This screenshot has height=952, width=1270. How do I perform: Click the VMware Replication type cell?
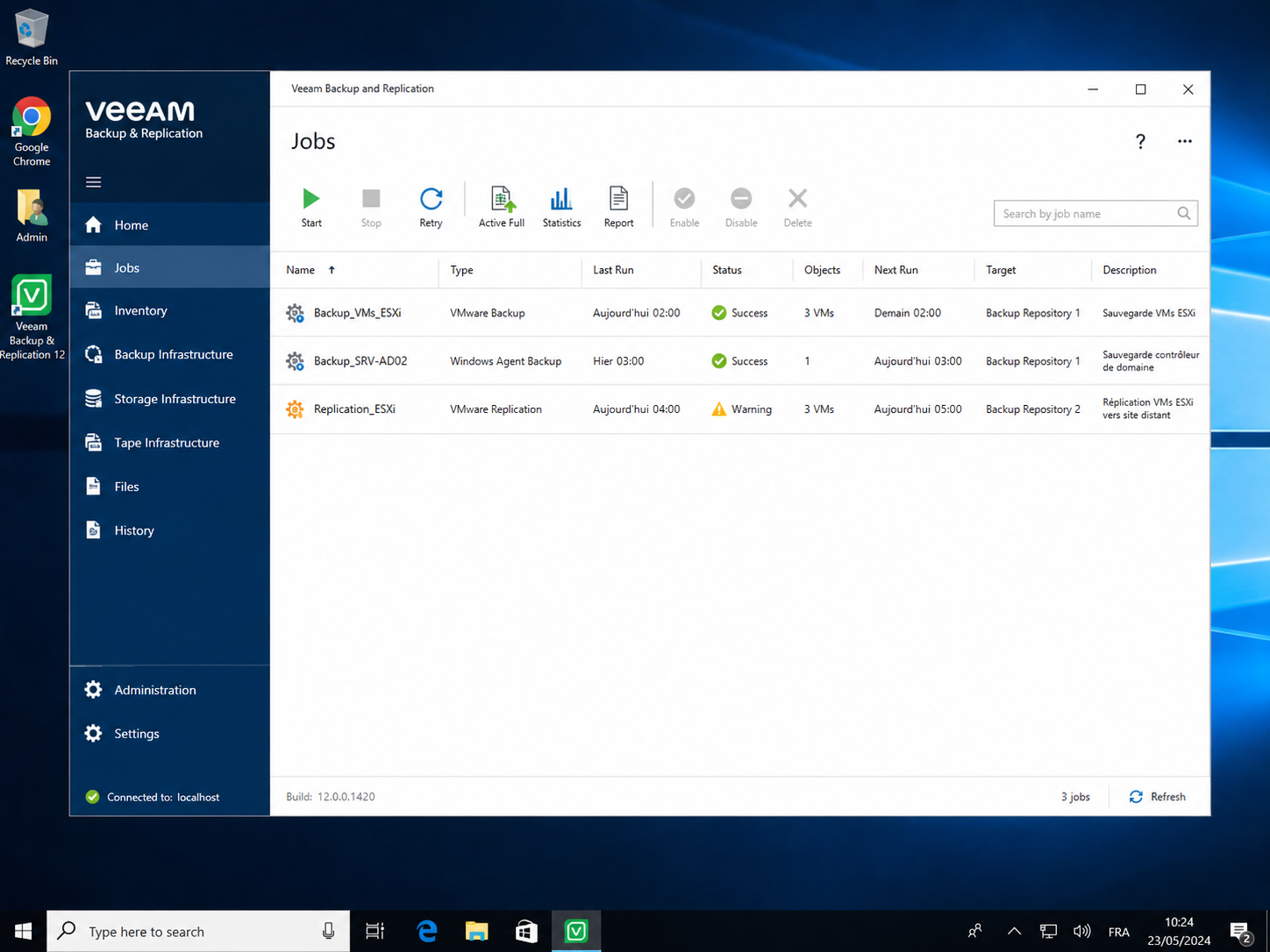click(x=496, y=409)
